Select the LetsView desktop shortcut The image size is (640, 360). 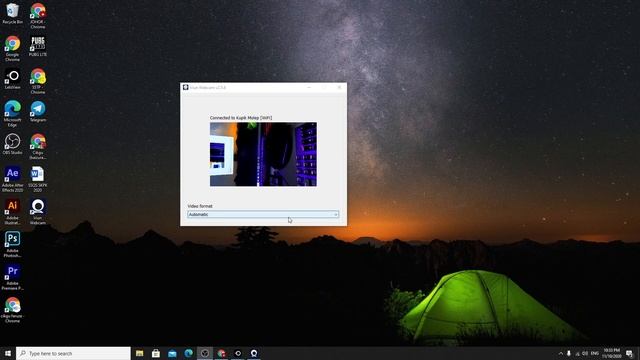[13, 79]
